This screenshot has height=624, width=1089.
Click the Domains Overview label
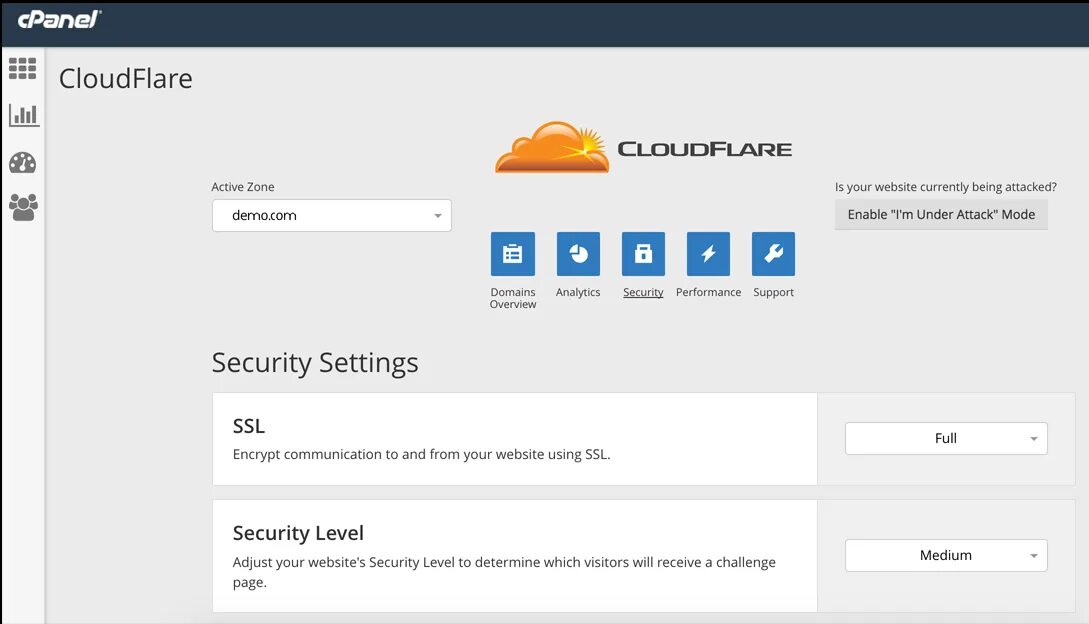click(x=513, y=298)
